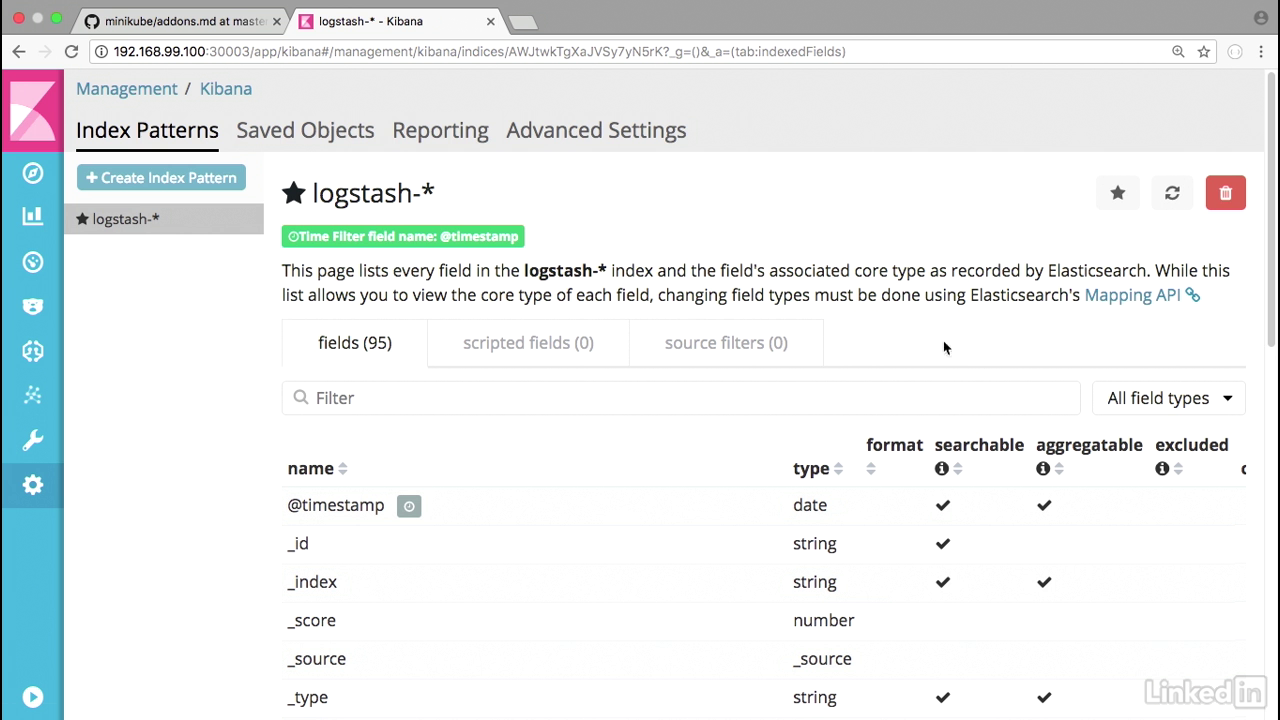Select the logstash-* pattern in the list

coord(164,219)
